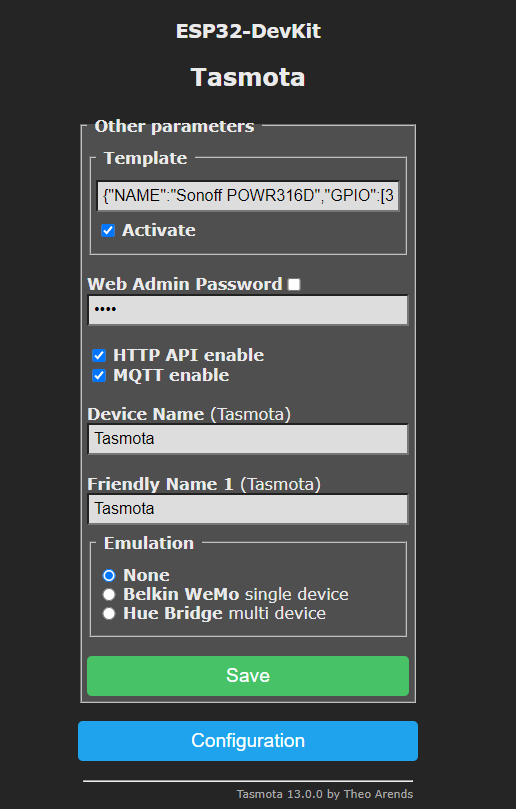This screenshot has width=516, height=809.
Task: Click the Web Admin Password field
Action: click(x=248, y=310)
